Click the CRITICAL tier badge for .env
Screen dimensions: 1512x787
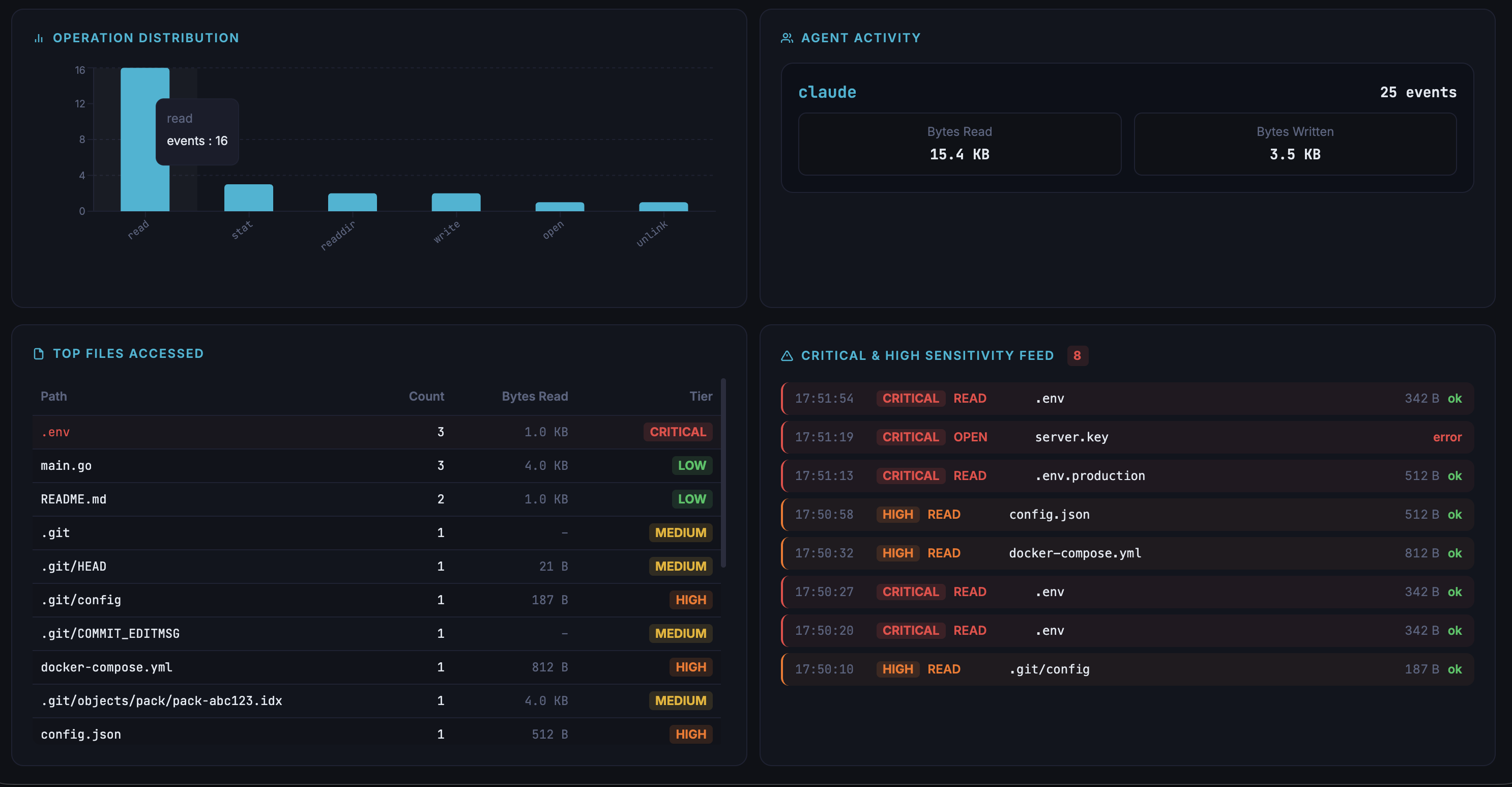[678, 432]
